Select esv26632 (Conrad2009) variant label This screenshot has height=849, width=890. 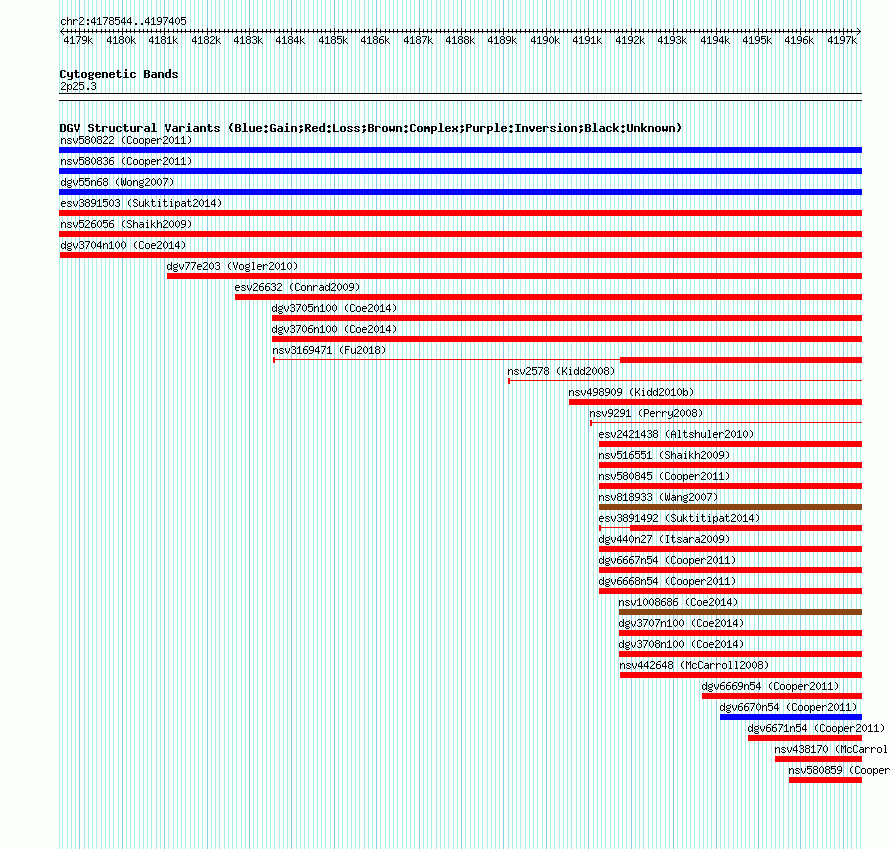(x=297, y=287)
